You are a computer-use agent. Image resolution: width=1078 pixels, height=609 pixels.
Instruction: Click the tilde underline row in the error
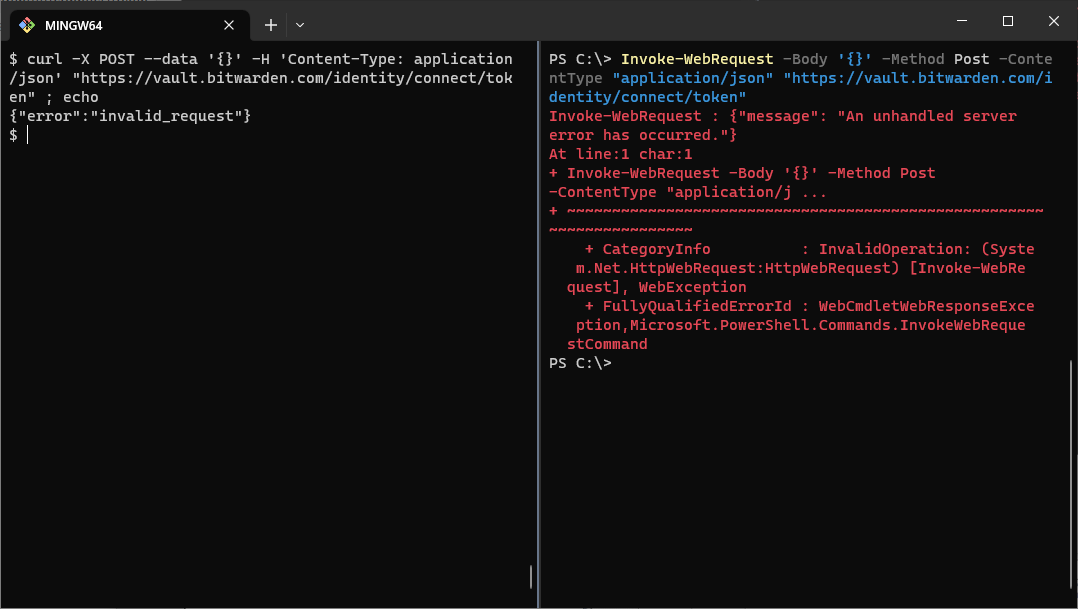pos(796,211)
